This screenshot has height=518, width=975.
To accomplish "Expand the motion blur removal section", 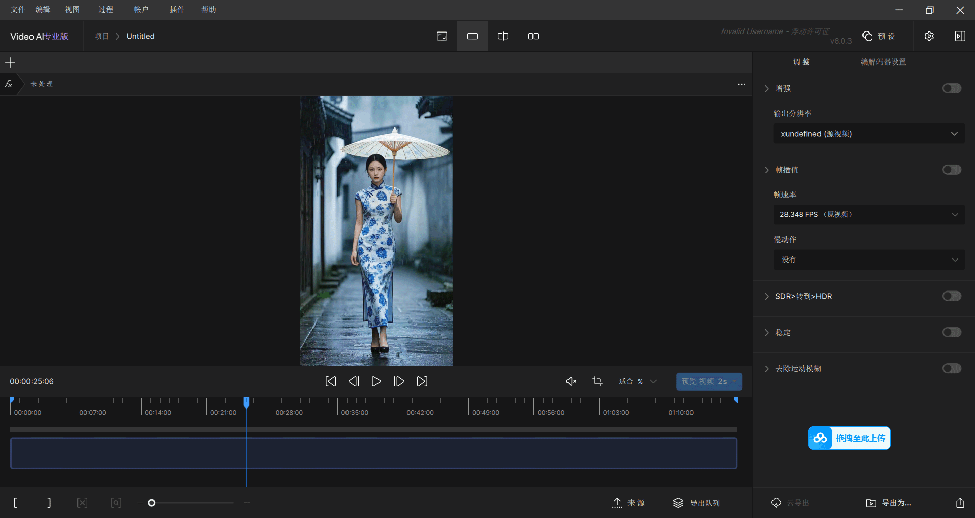I will pyautogui.click(x=767, y=368).
